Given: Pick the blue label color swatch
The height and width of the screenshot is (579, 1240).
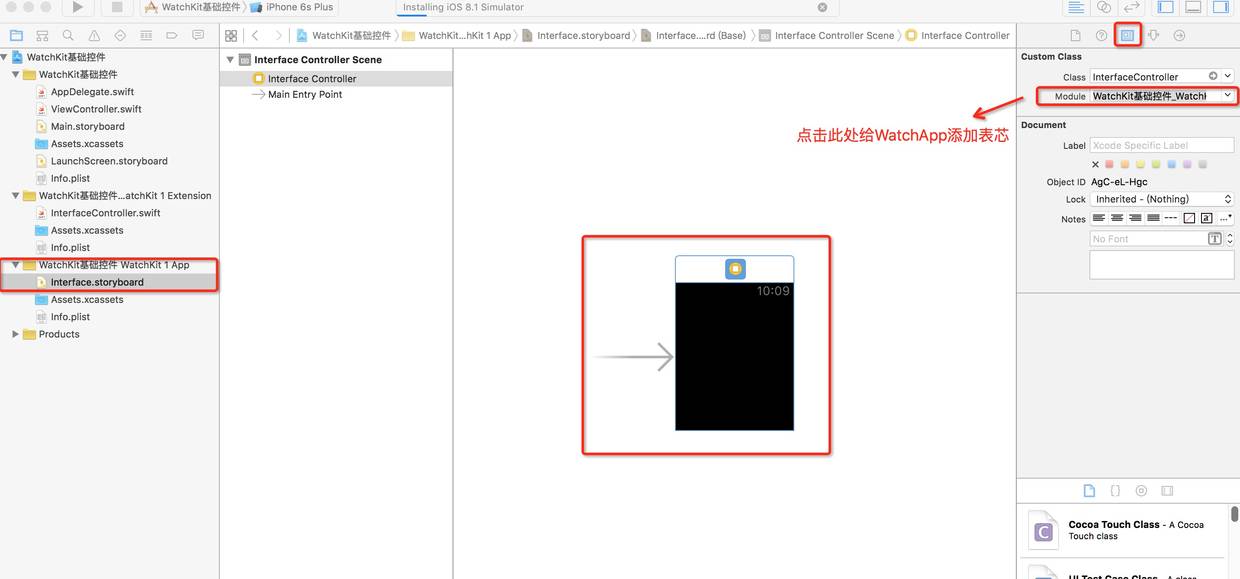Looking at the screenshot, I should pyautogui.click(x=1171, y=164).
